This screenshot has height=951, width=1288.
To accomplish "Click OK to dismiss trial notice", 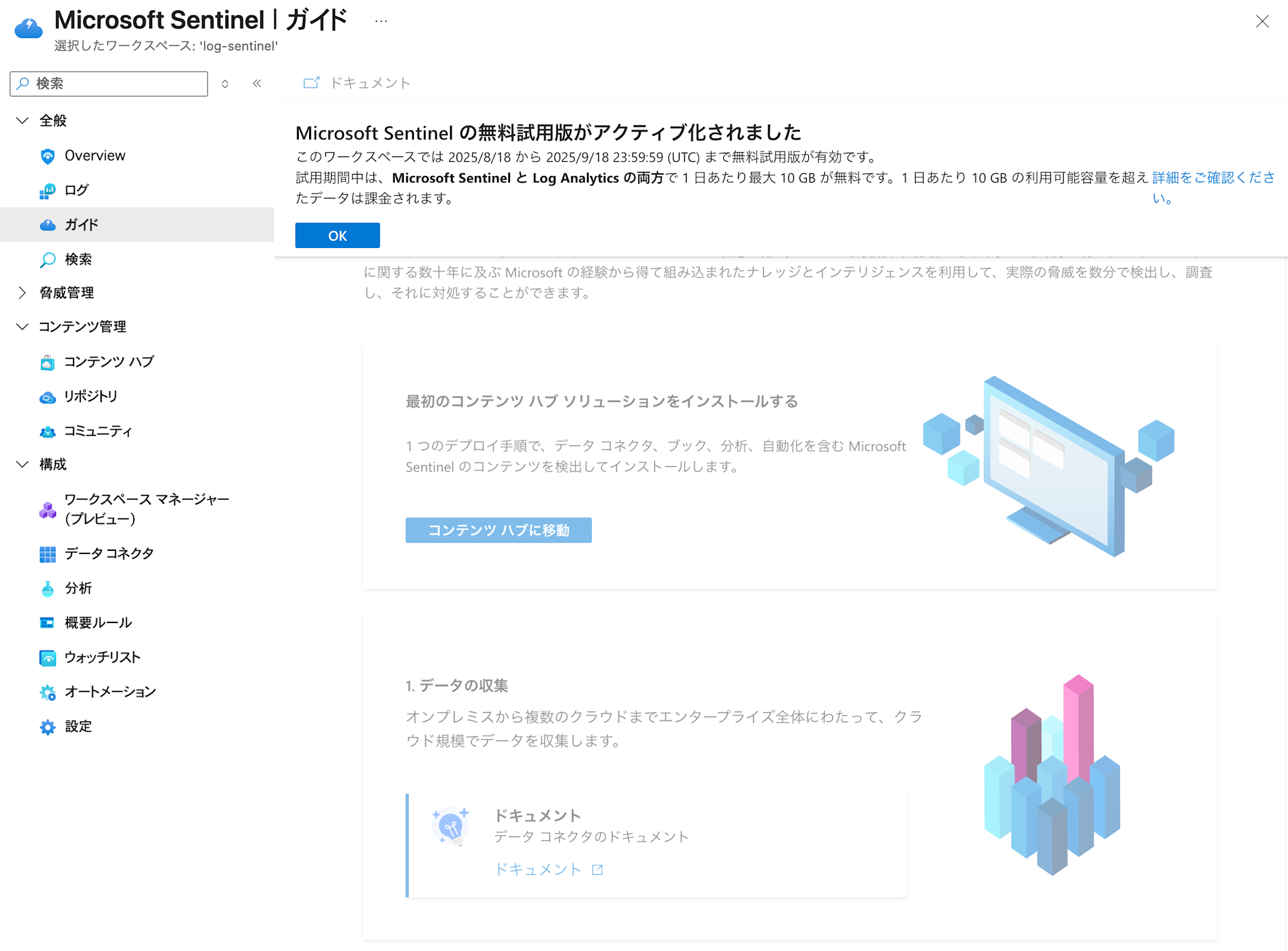I will coord(337,235).
